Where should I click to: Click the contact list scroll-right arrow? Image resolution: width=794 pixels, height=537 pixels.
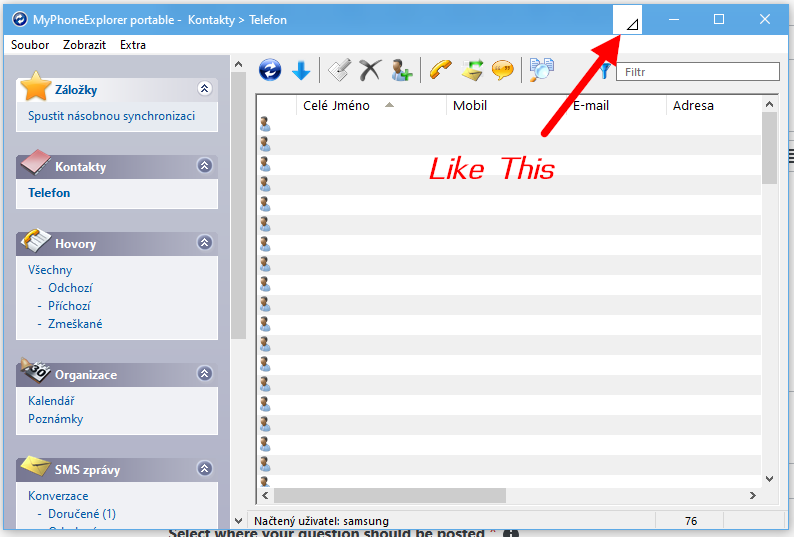(x=753, y=495)
